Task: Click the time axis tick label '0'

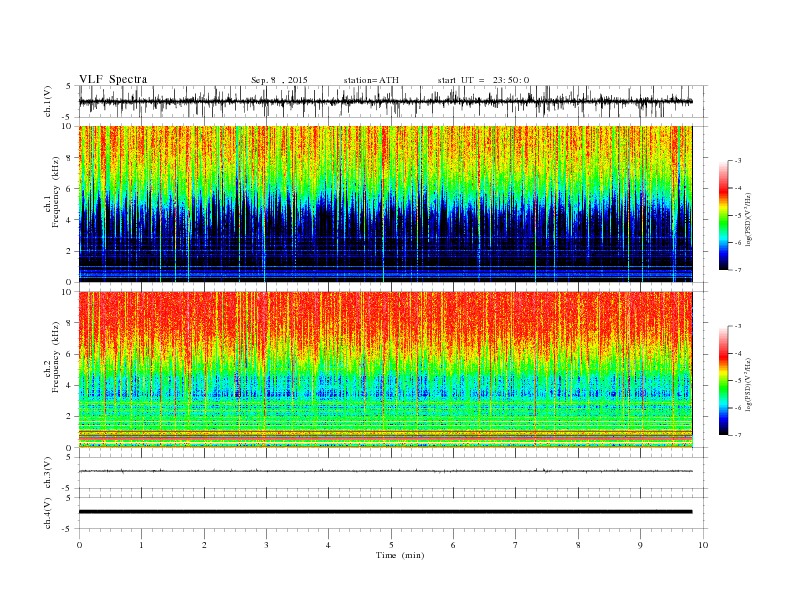Action: (79, 545)
